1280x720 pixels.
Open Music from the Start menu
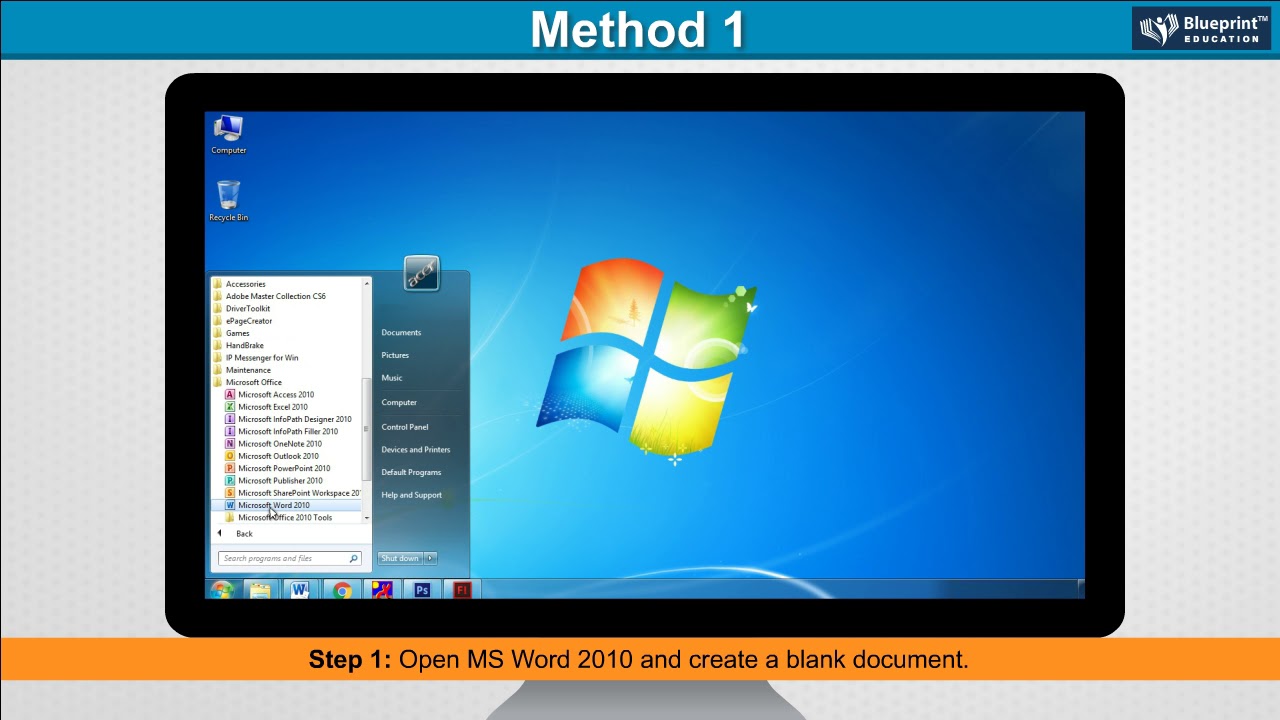pyautogui.click(x=392, y=378)
